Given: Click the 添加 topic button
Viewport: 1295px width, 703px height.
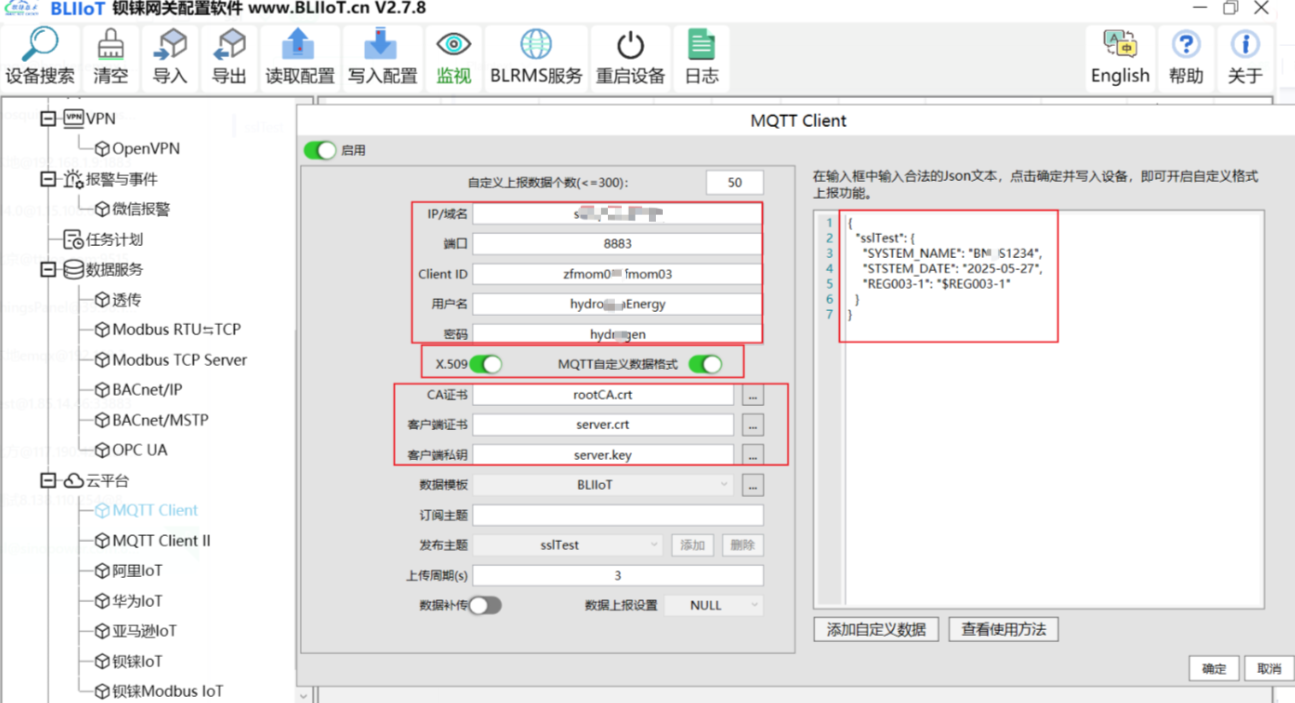Looking at the screenshot, I should coord(692,545).
